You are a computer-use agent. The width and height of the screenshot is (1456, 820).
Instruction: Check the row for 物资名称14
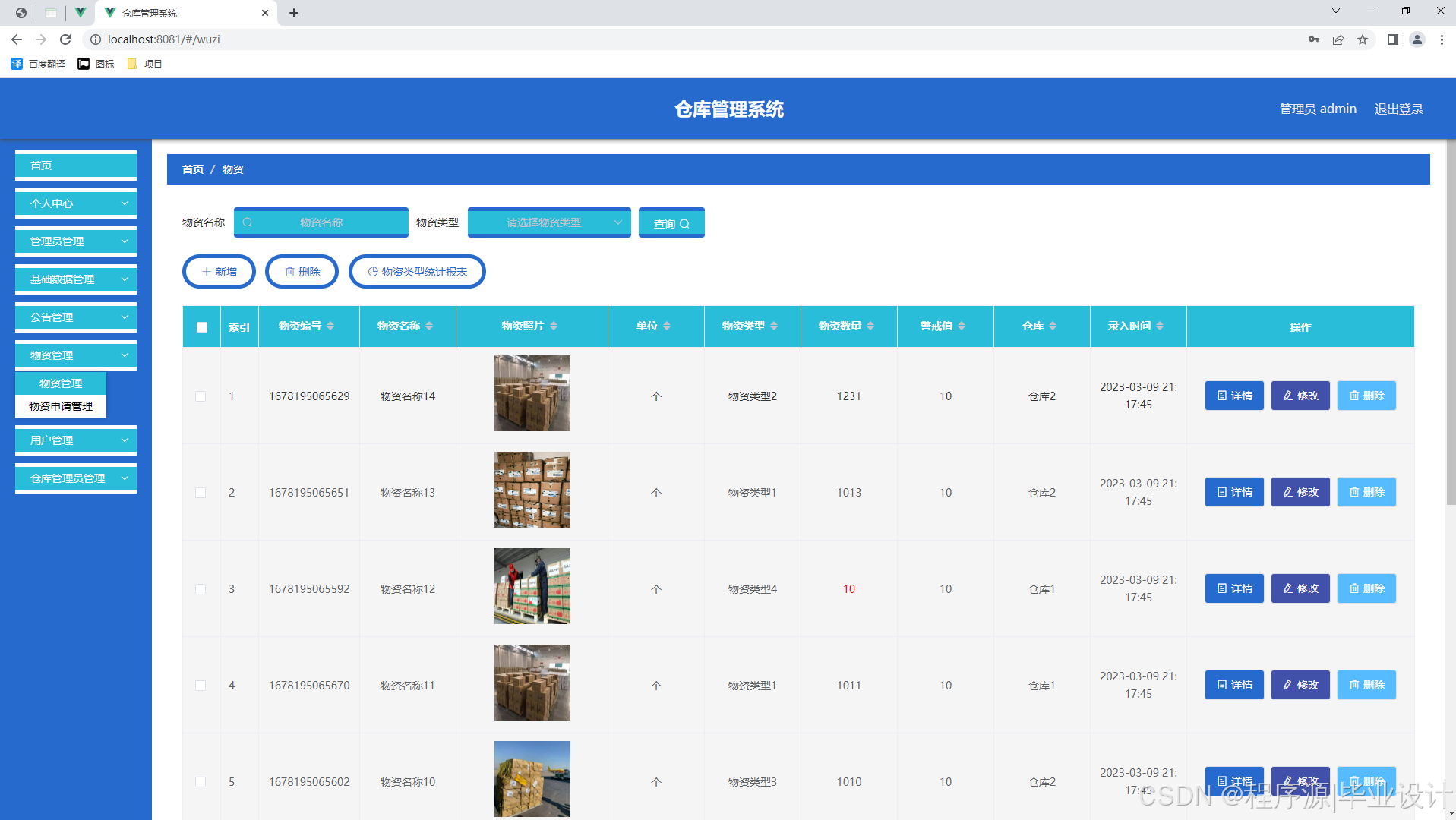(x=201, y=396)
